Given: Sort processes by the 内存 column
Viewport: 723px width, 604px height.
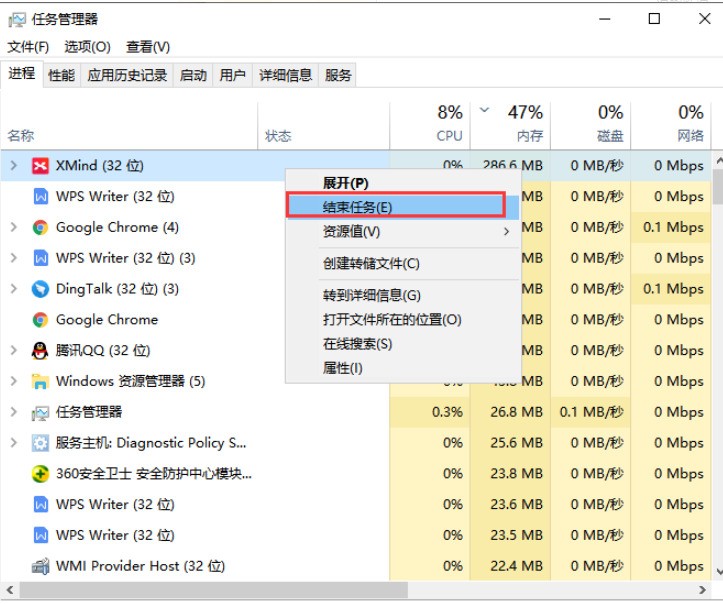Looking at the screenshot, I should tap(524, 124).
